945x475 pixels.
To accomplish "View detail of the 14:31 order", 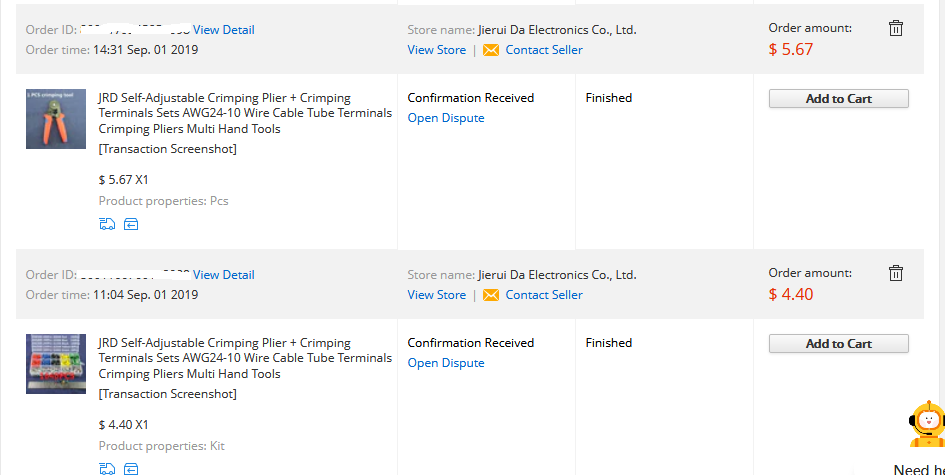I will click(x=224, y=30).
